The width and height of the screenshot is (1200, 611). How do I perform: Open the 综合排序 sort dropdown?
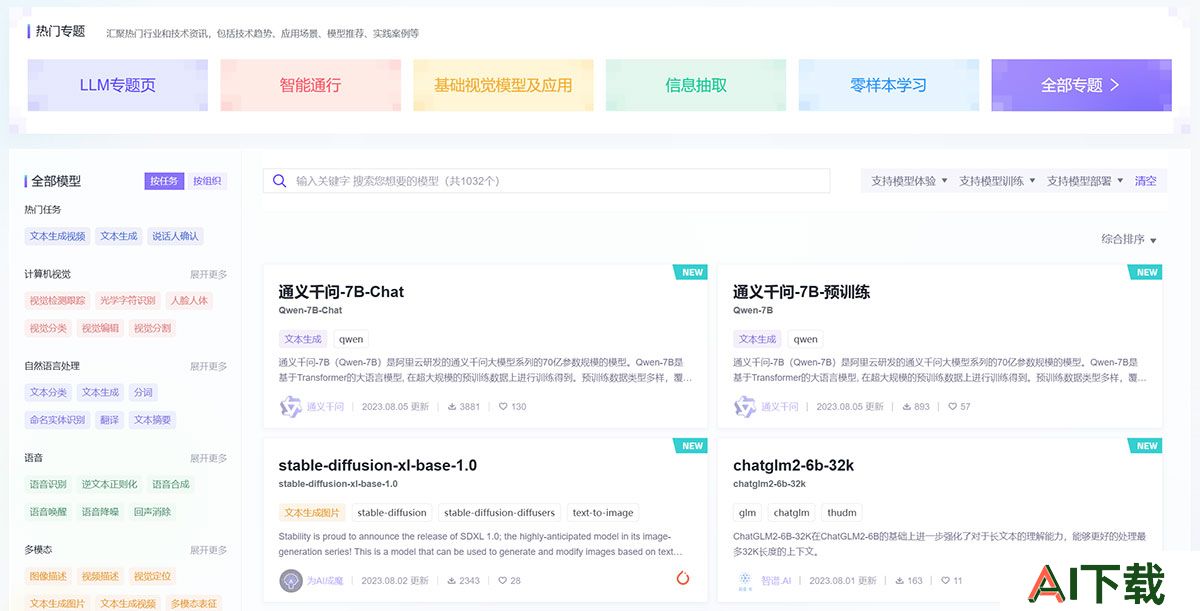click(1129, 240)
